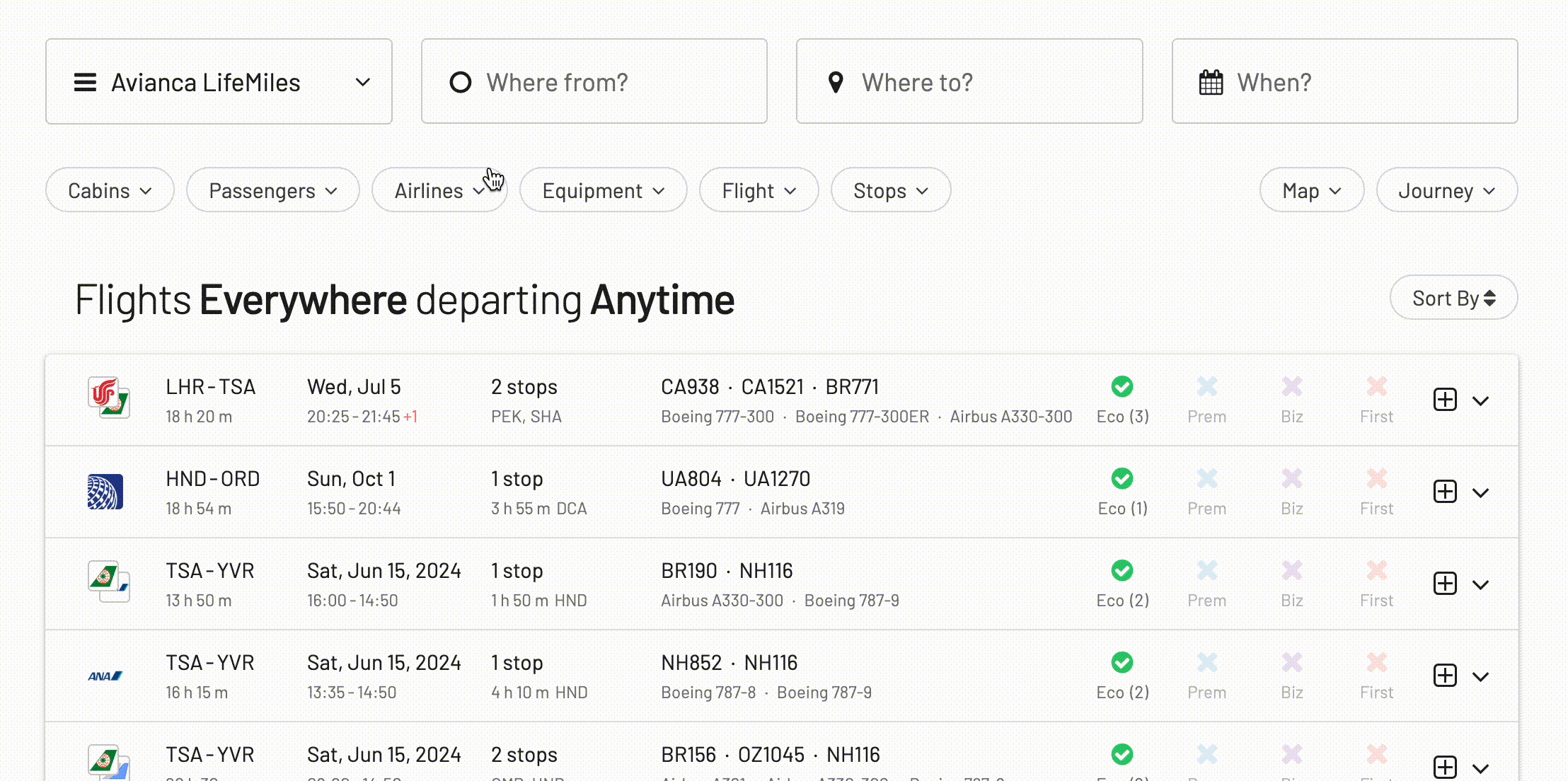Open the Stops filter dropdown
The image size is (1568, 781).
click(x=891, y=190)
